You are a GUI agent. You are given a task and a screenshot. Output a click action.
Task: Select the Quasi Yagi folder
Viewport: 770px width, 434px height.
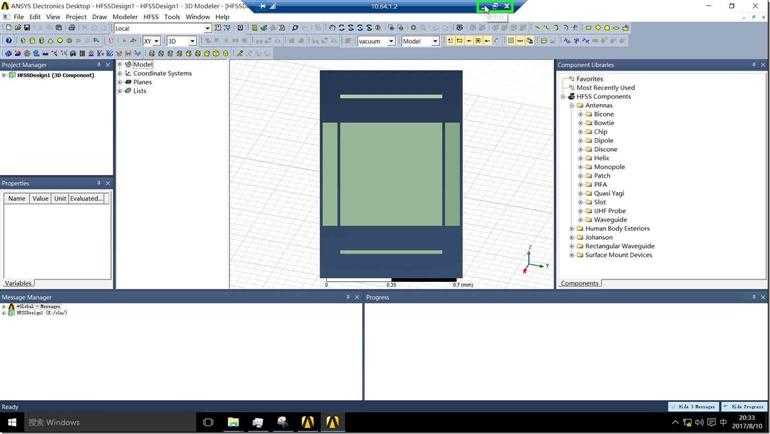(x=609, y=193)
